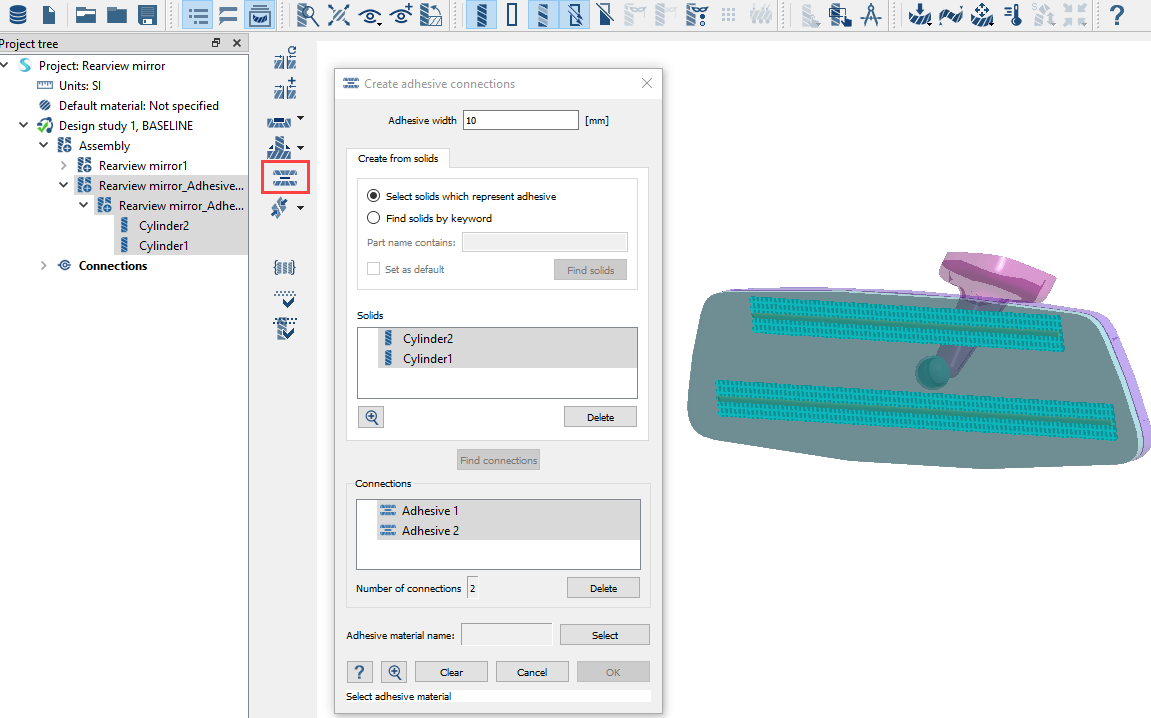Image resolution: width=1151 pixels, height=718 pixels.
Task: Select Adhesive 1 in Connections list
Action: (430, 511)
